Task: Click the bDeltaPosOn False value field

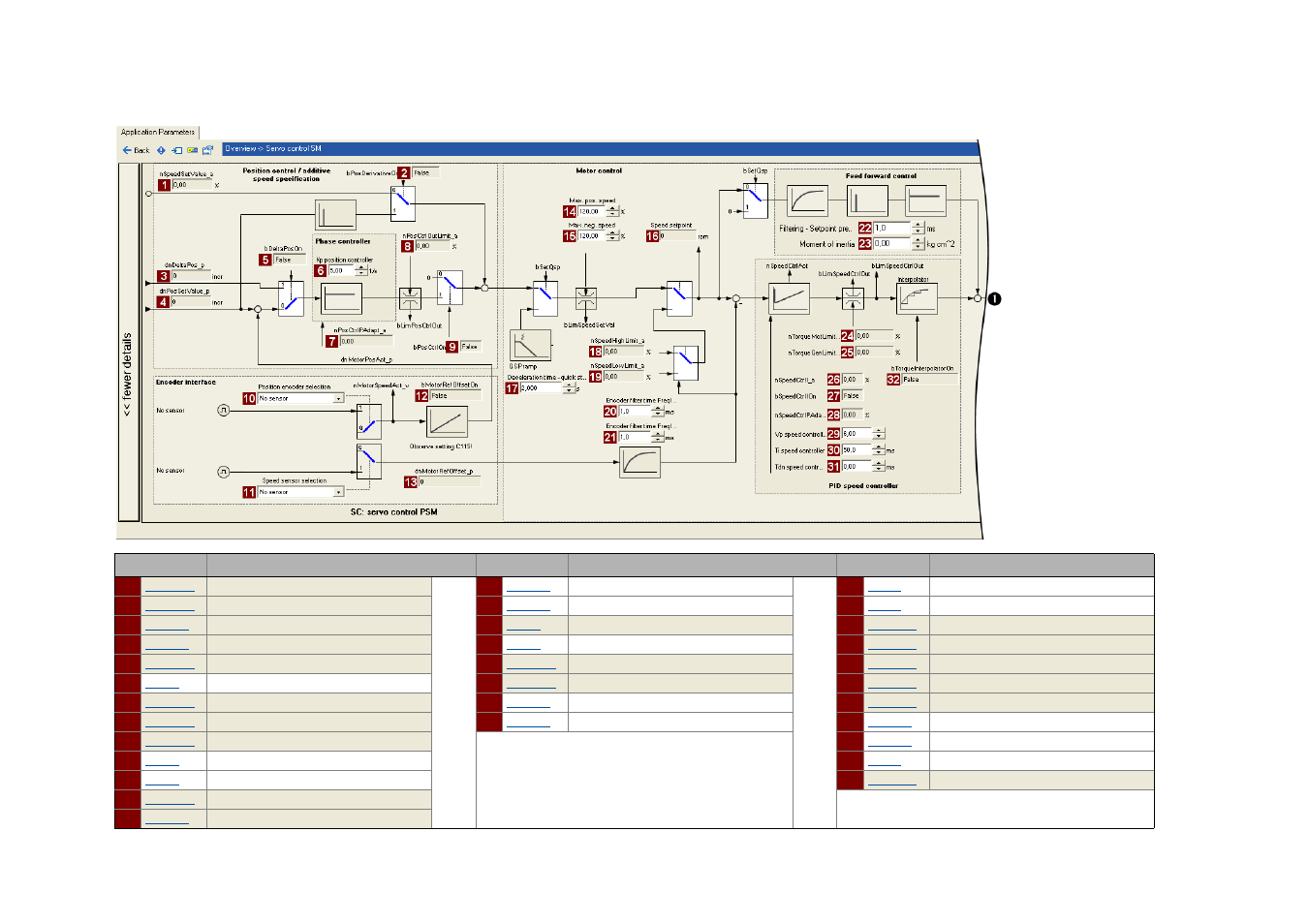Action: tap(289, 260)
